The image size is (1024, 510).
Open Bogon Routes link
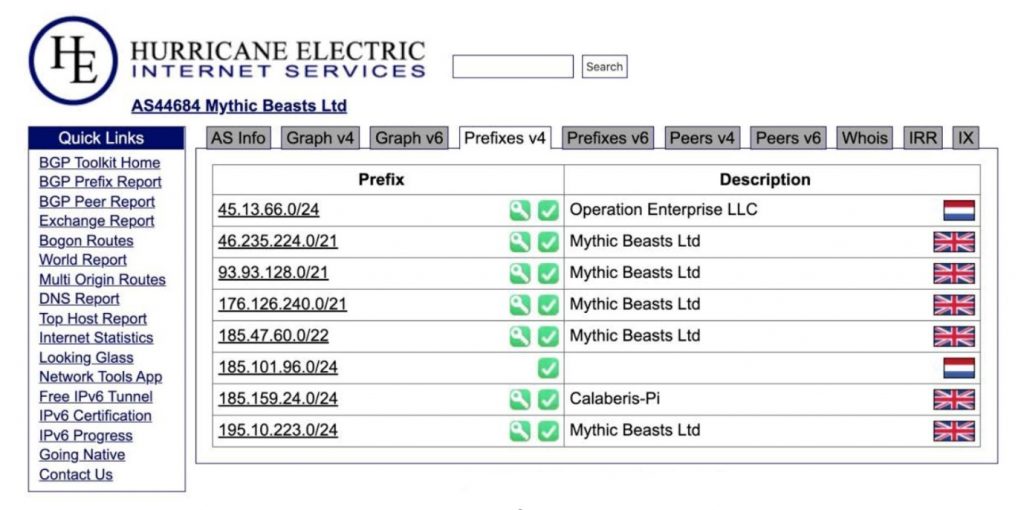pyautogui.click(x=86, y=241)
